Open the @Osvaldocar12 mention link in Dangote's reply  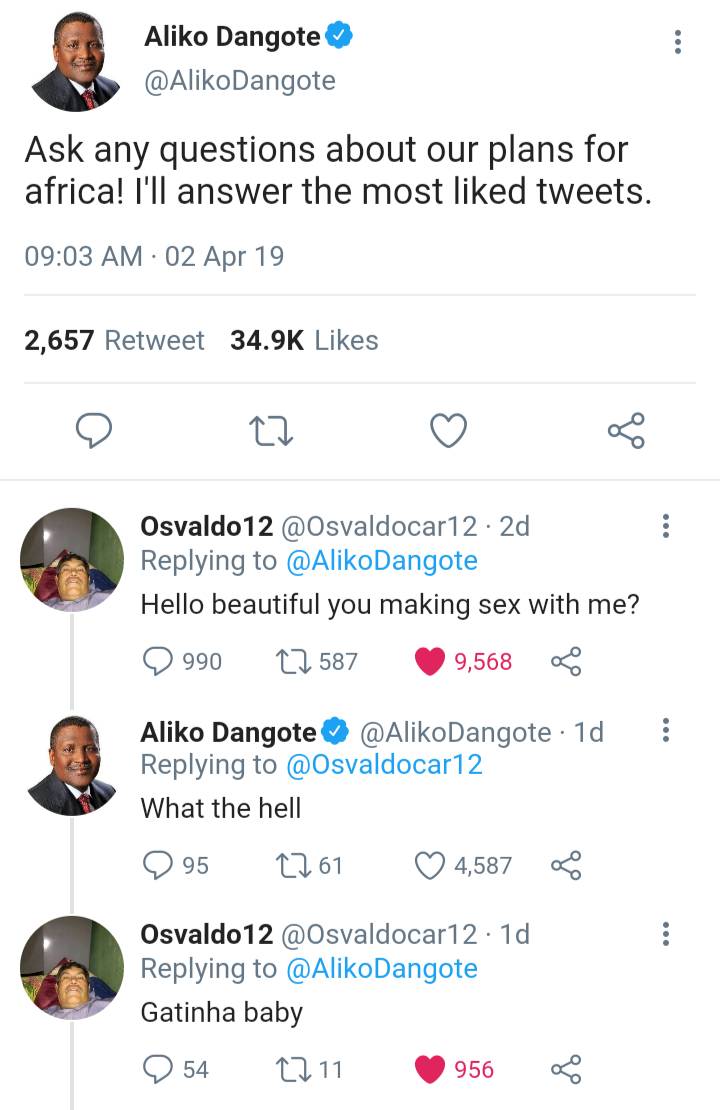click(x=384, y=765)
